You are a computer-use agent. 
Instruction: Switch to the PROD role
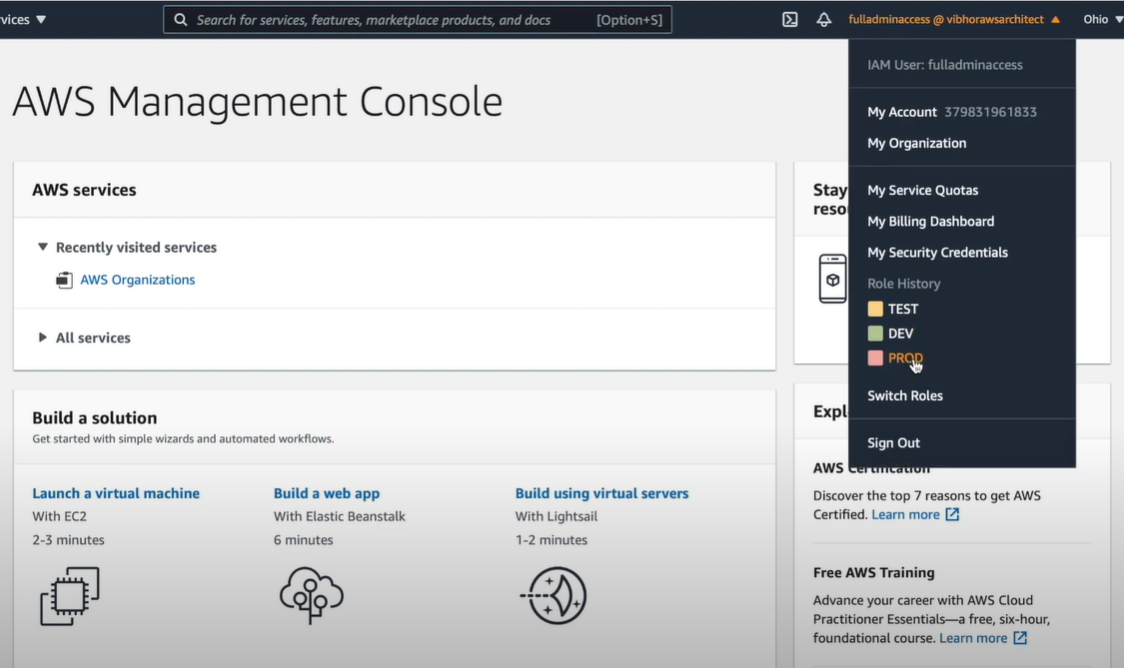pos(905,358)
